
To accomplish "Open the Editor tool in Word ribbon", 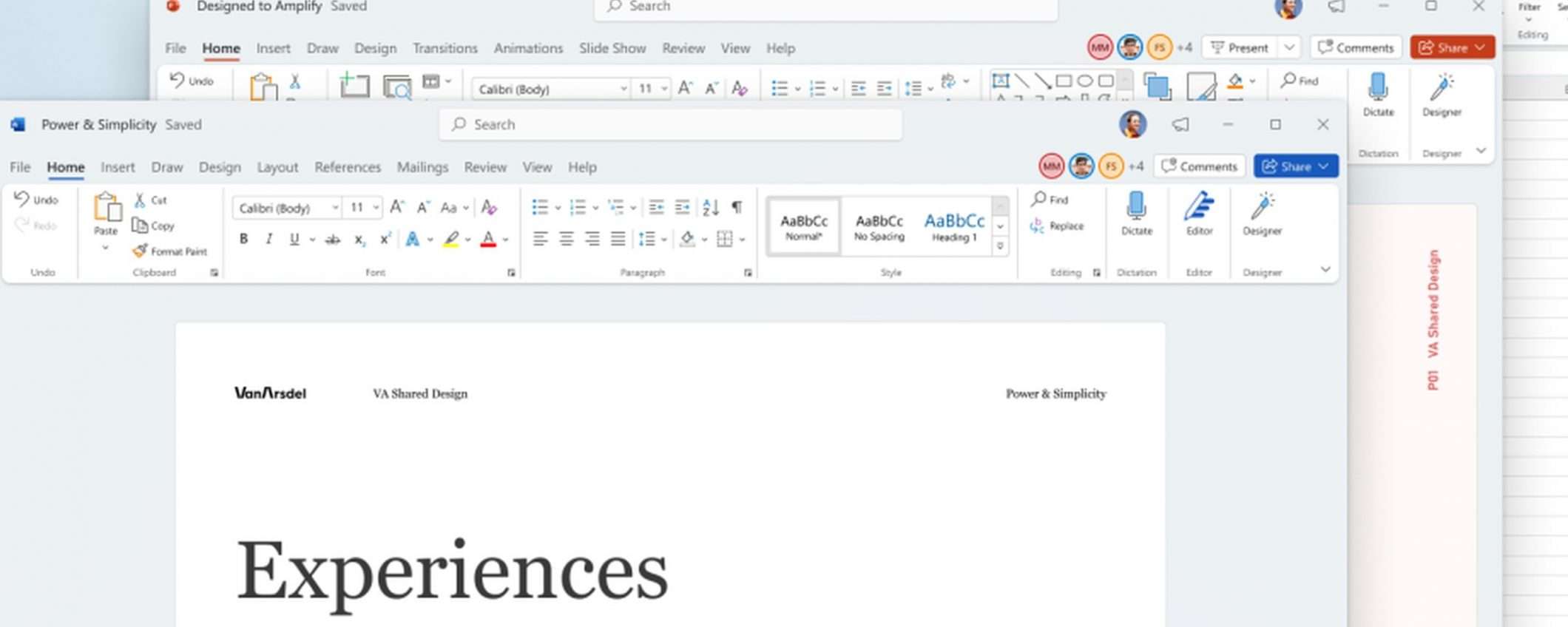I will (x=1199, y=208).
